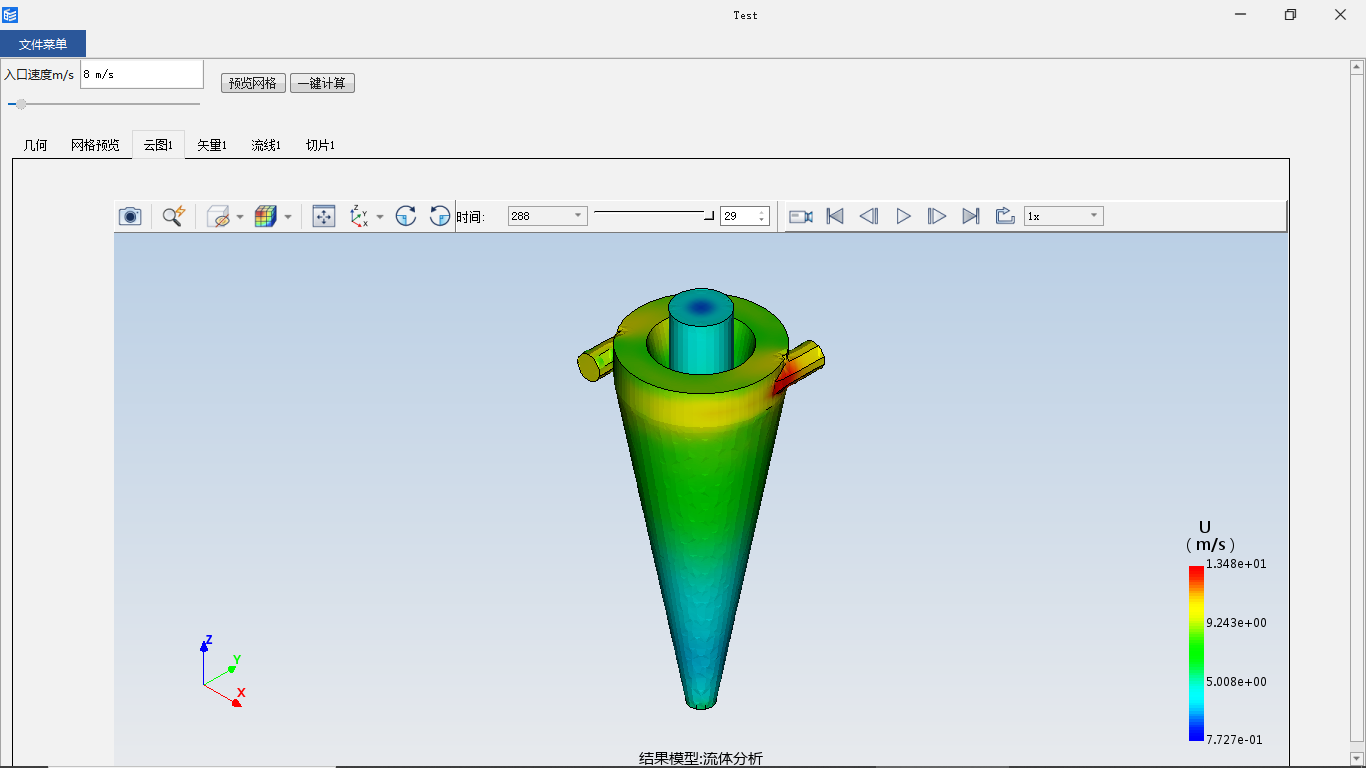Viewport: 1366px width, 768px height.
Task: Switch to the 矢量1 tab
Action: click(x=212, y=145)
